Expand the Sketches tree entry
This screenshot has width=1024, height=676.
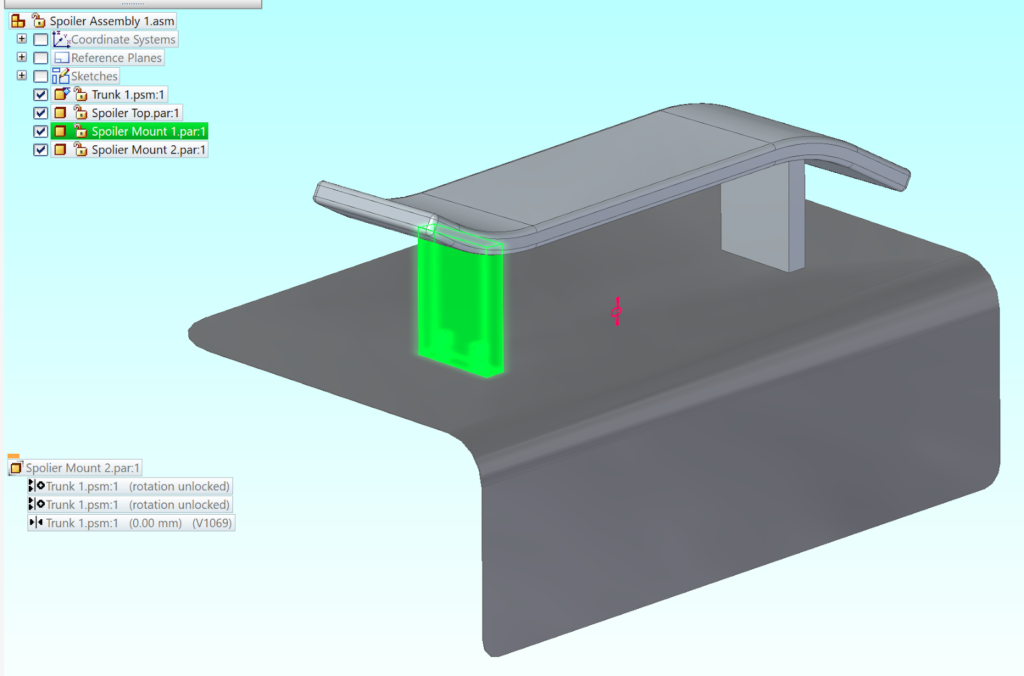click(x=22, y=75)
